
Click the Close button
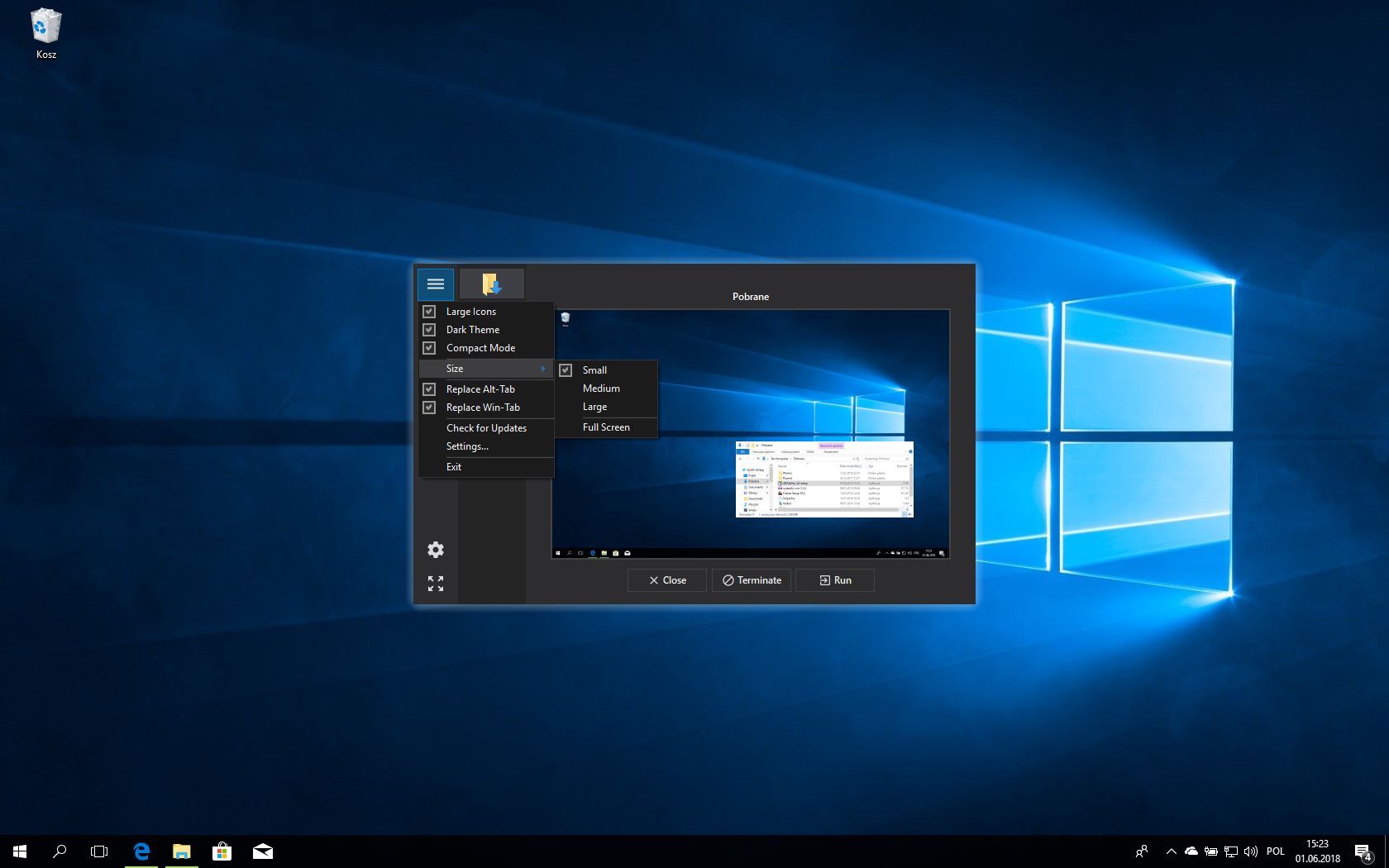[667, 580]
